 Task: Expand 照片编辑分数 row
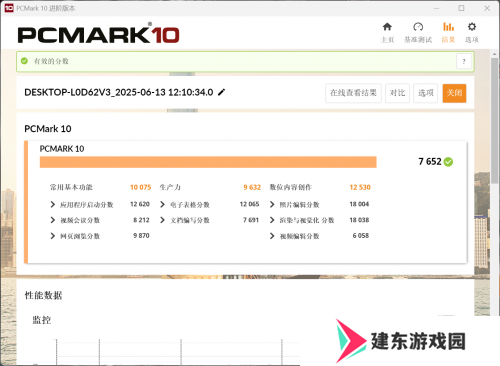pyautogui.click(x=272, y=204)
